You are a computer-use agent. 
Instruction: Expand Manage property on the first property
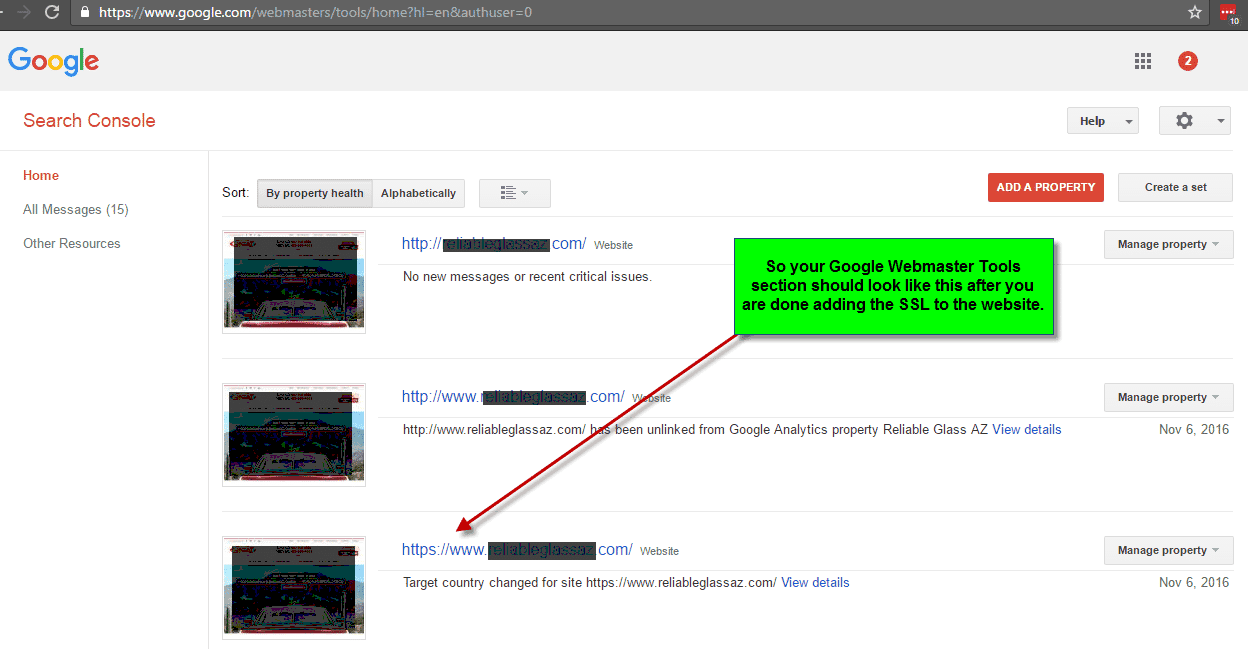click(x=1168, y=244)
